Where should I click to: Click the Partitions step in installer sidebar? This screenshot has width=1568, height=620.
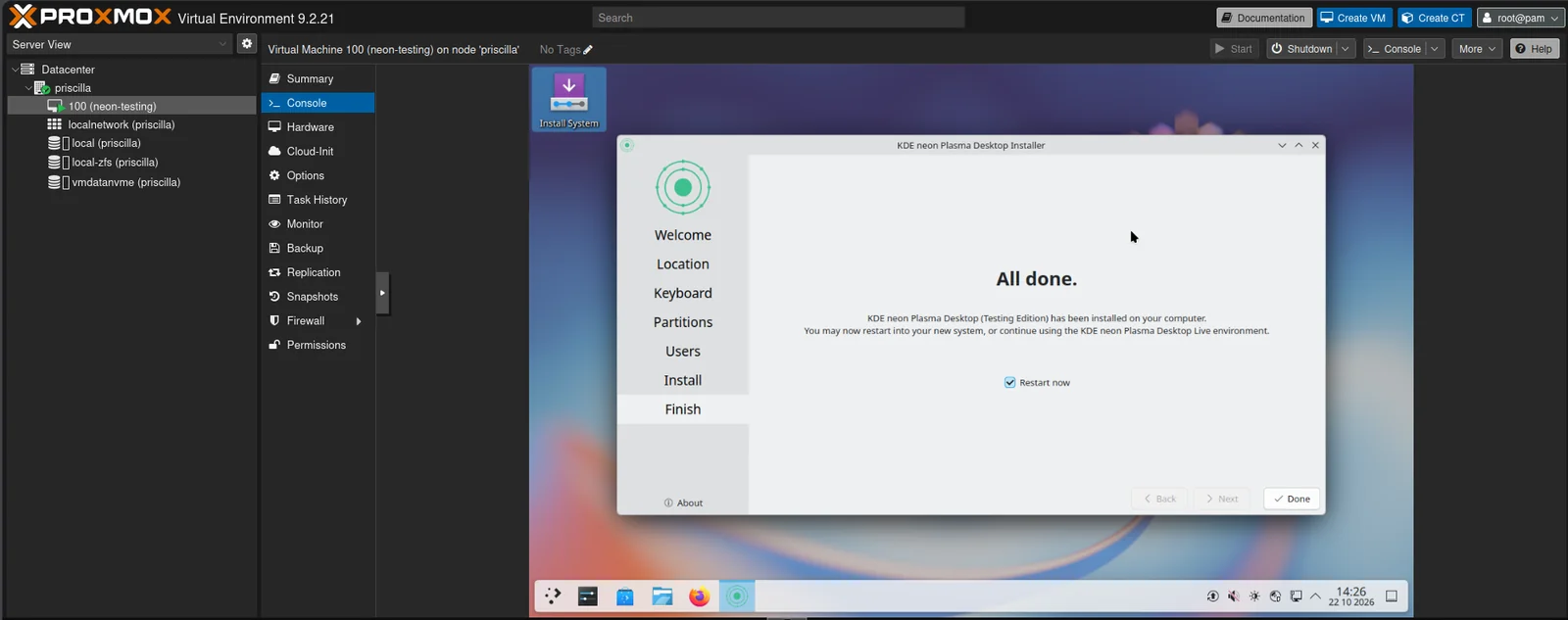point(683,322)
